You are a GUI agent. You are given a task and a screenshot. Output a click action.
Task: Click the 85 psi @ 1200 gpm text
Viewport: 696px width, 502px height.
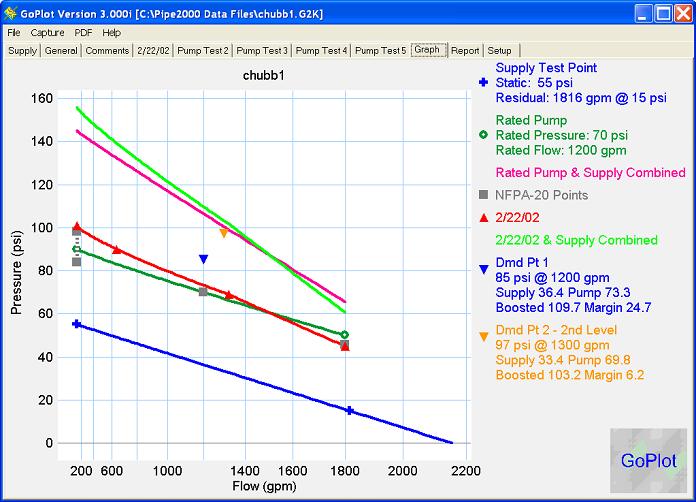tap(552, 277)
